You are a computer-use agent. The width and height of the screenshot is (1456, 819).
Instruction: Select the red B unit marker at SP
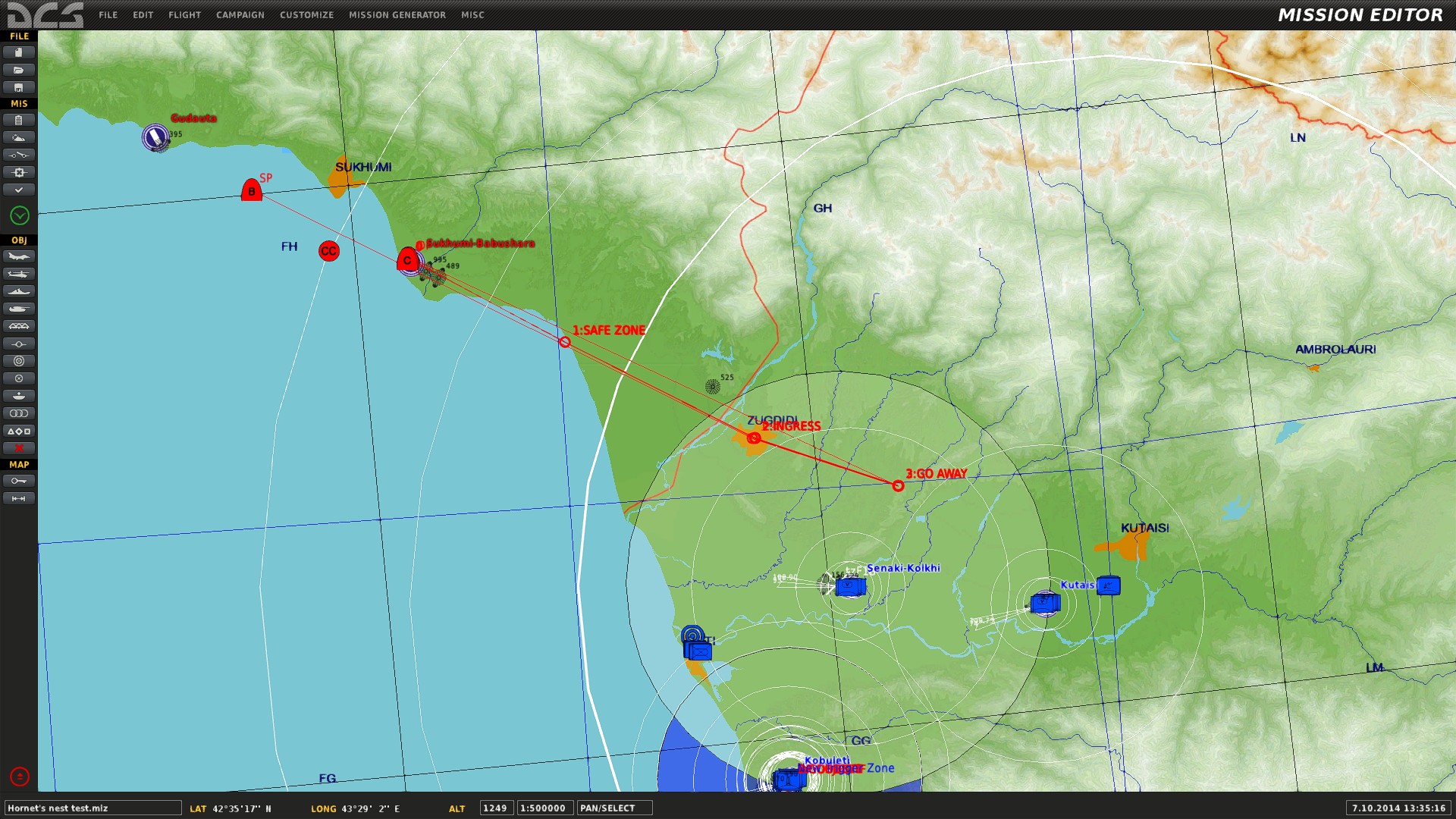pyautogui.click(x=252, y=190)
